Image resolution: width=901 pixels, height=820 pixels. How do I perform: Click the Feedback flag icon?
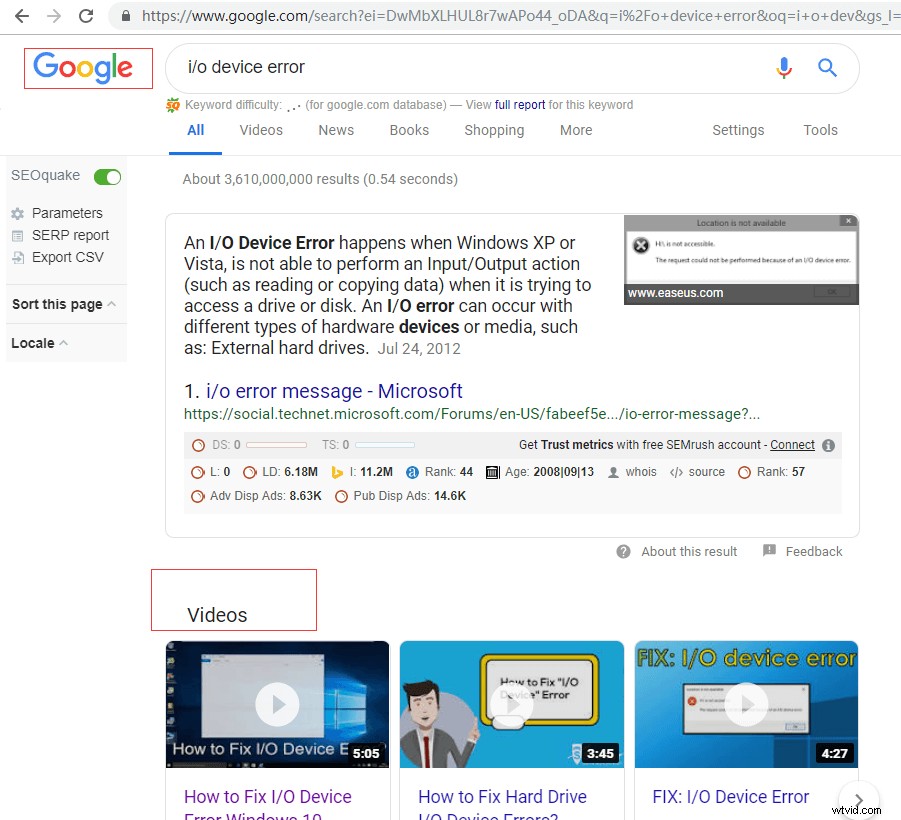tap(767, 551)
